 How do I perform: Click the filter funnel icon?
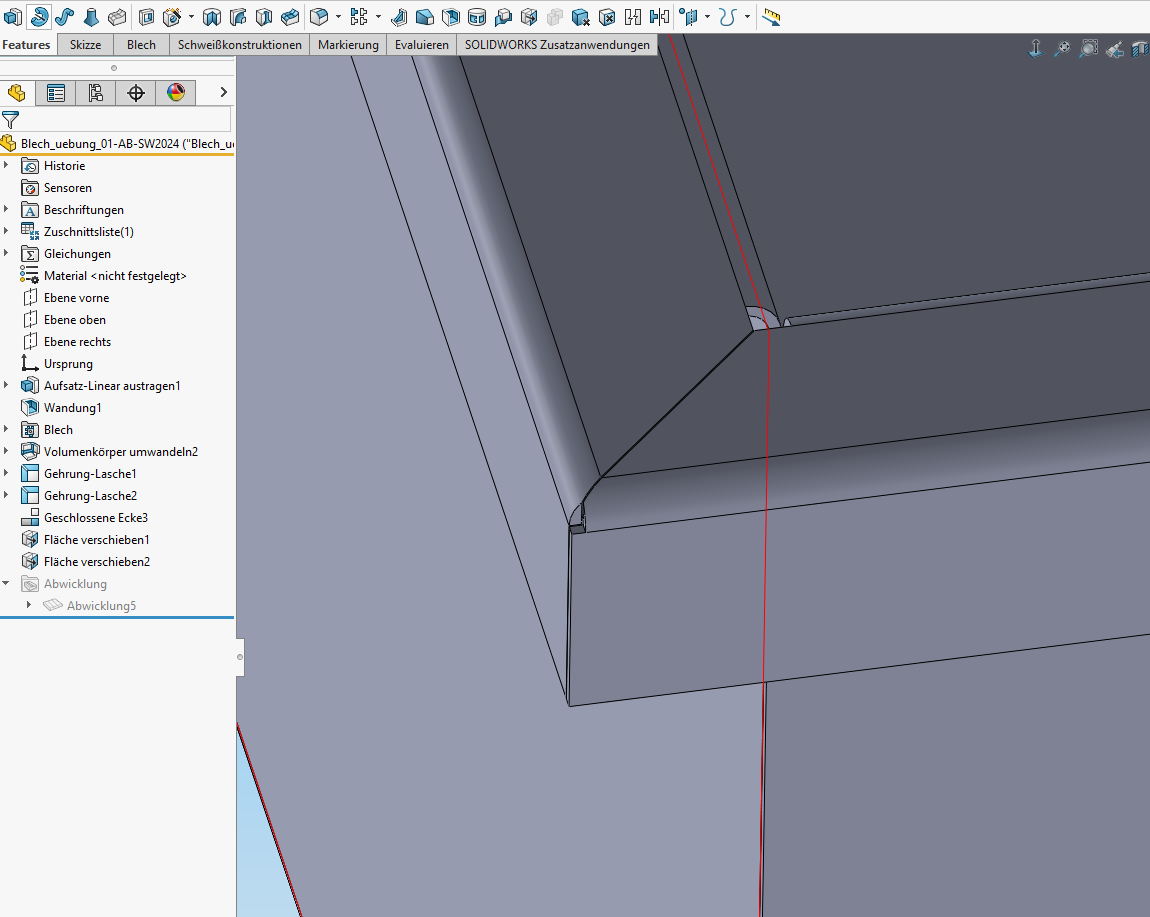point(11,119)
